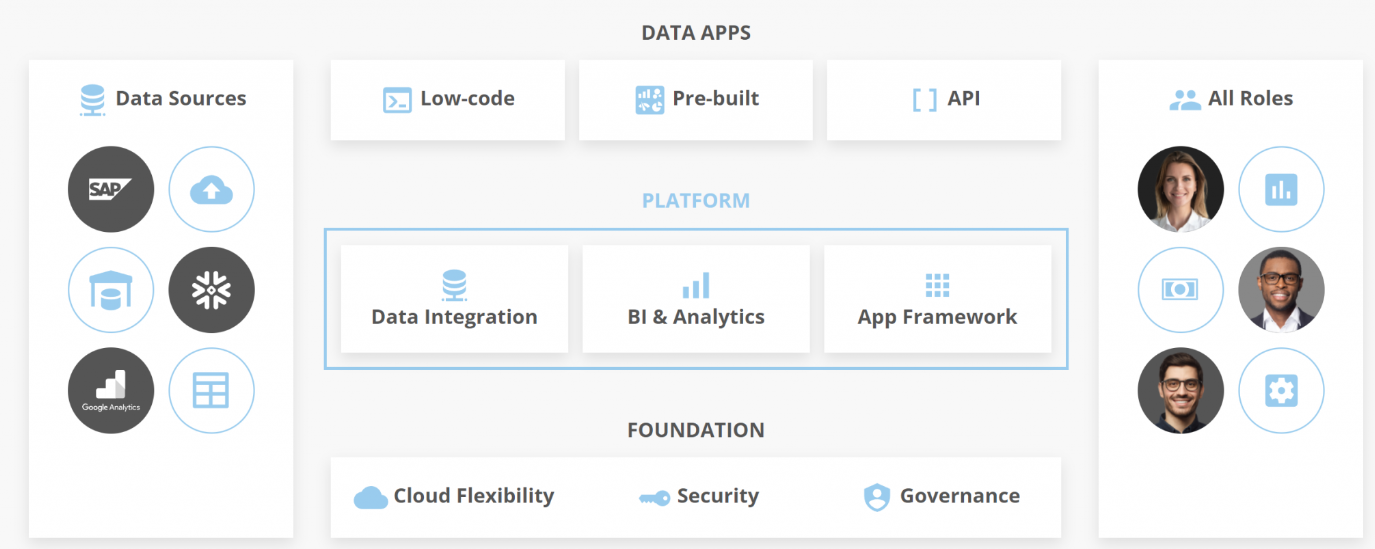Screen dimensions: 1375x549
Task: Select the API data app card
Action: tap(944, 99)
